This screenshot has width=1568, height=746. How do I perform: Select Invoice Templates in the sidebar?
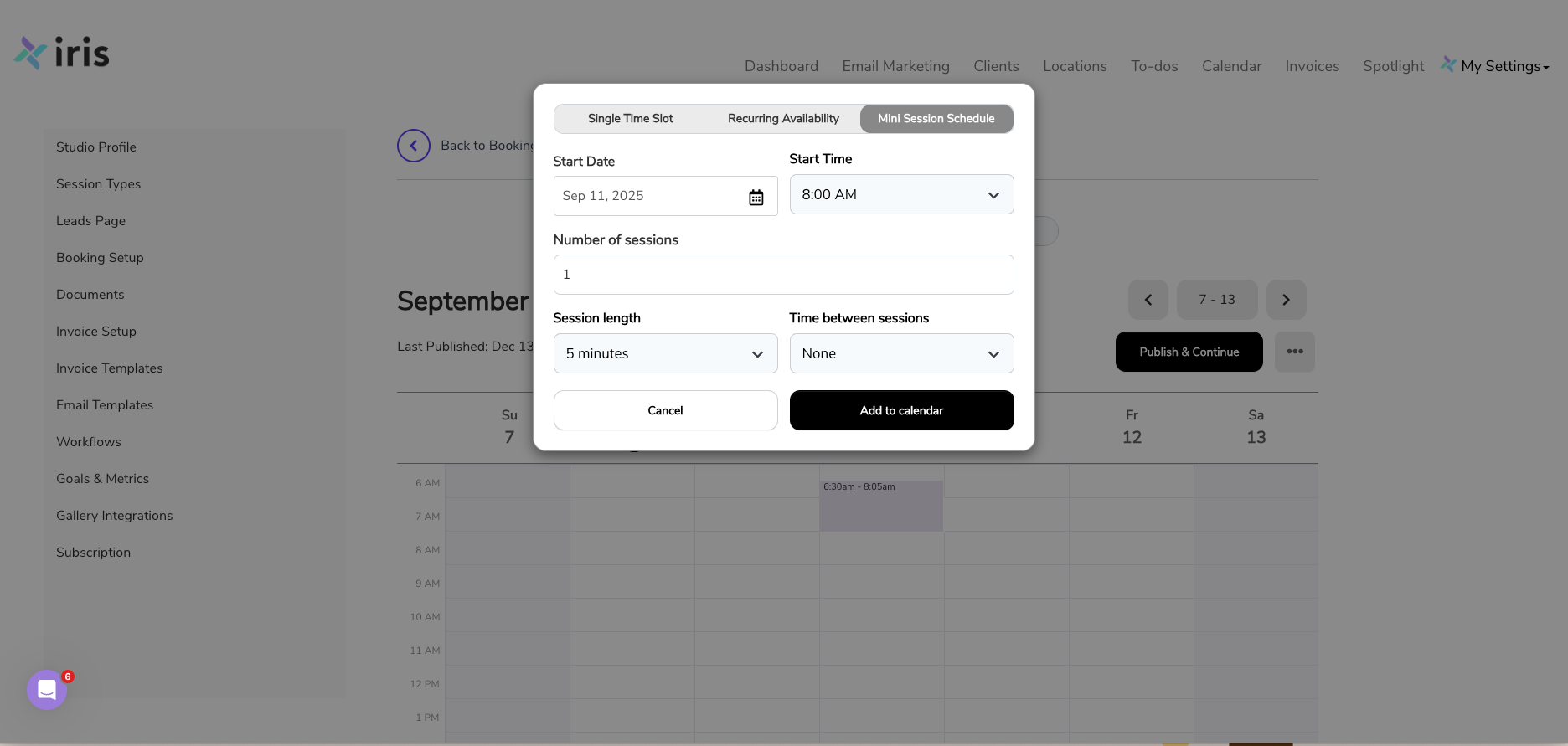coord(109,368)
